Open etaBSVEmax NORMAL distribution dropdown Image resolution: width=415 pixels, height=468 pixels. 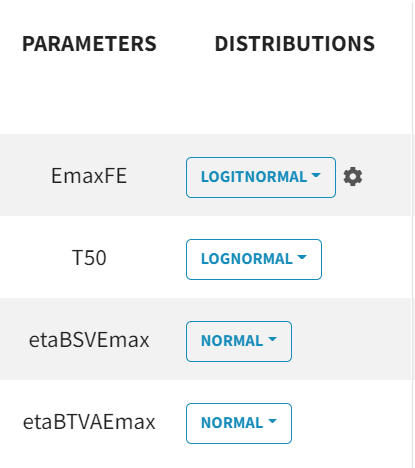239,341
